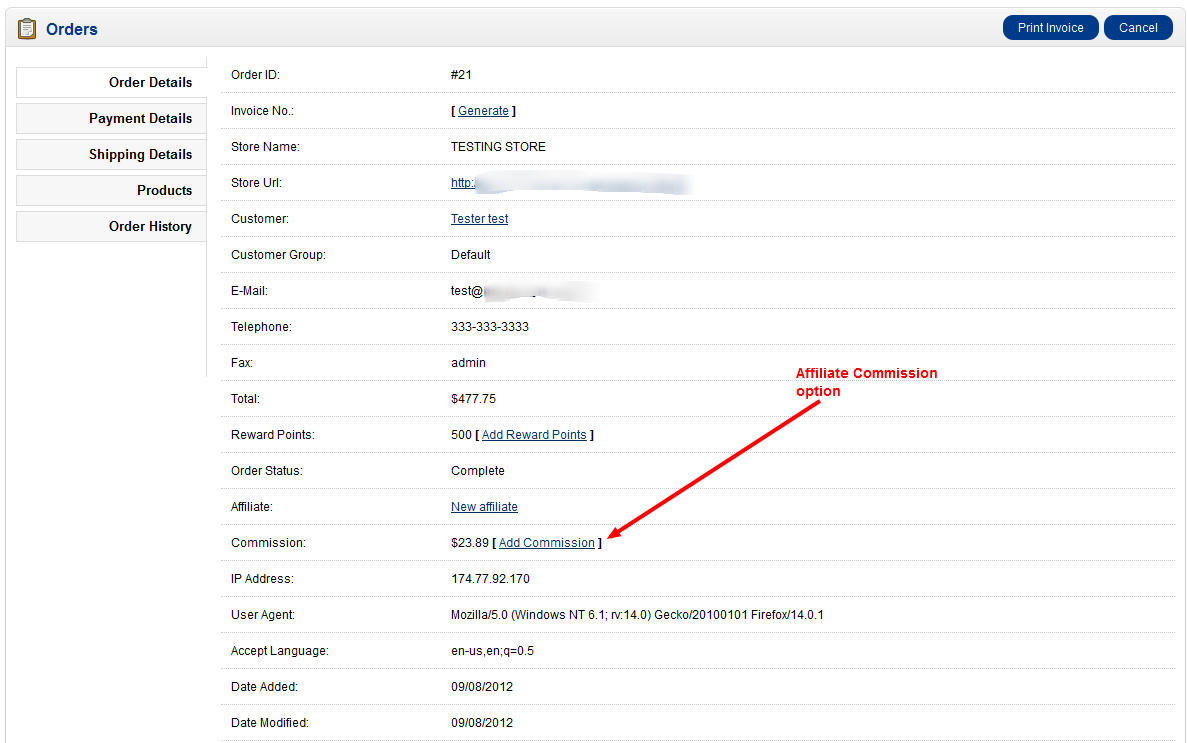
Task: Switch to the Order Details tab
Action: (x=111, y=83)
